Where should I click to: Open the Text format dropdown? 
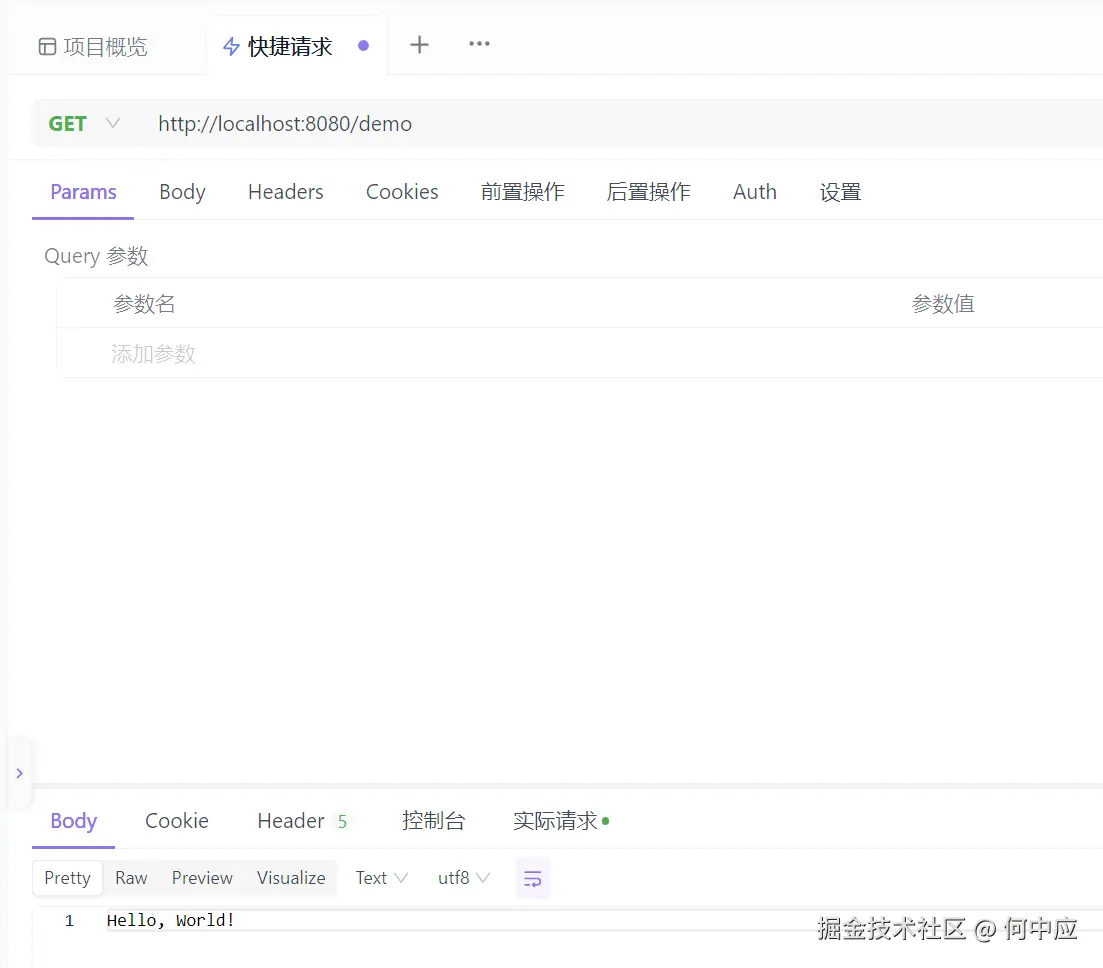click(380, 877)
